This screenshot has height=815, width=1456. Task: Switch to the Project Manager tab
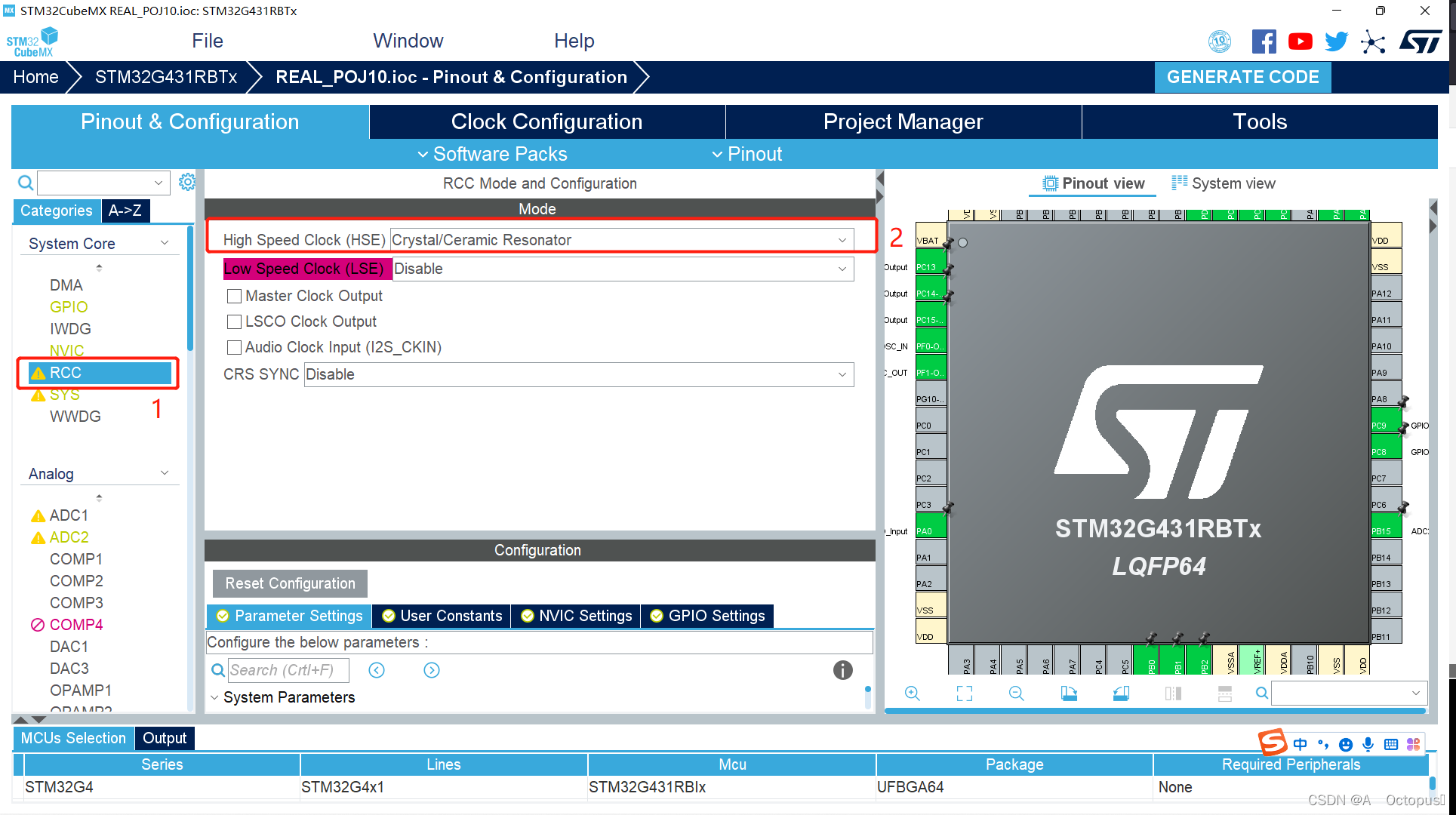(903, 122)
